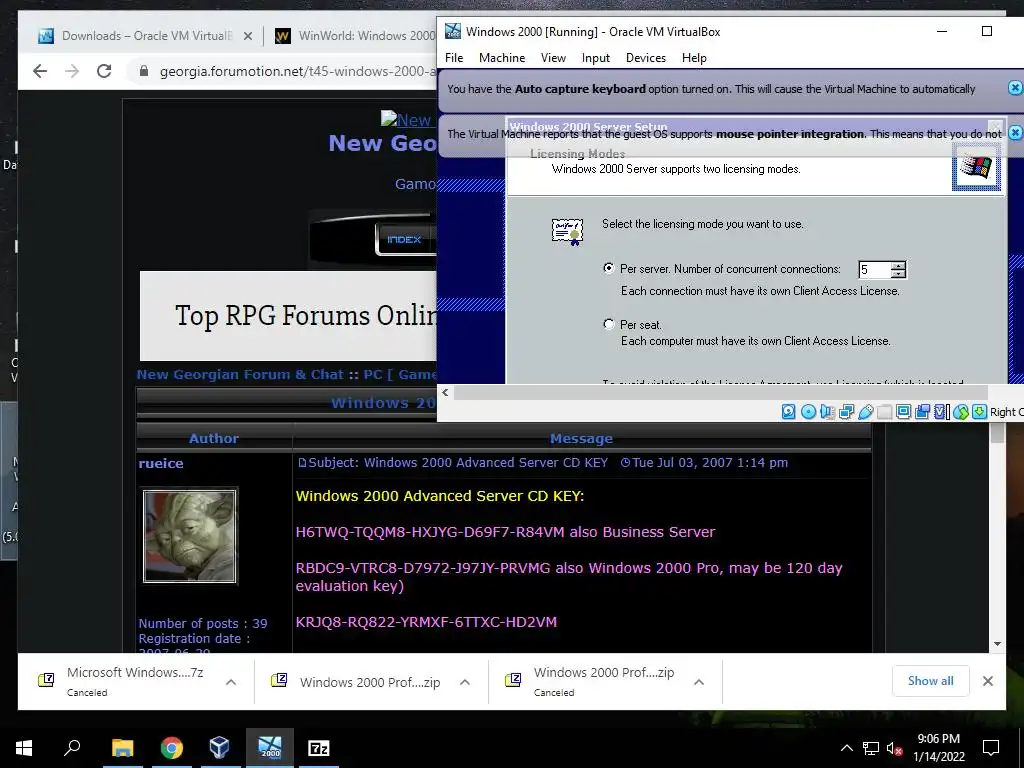Open the File menu in VirtualBox

454,57
